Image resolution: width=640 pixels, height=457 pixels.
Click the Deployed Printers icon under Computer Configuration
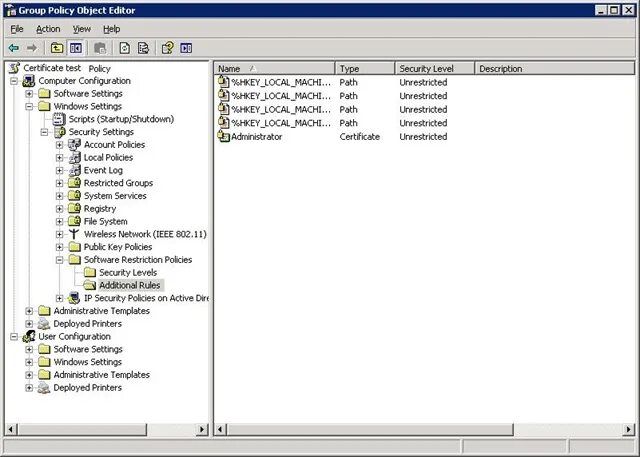pyautogui.click(x=44, y=324)
